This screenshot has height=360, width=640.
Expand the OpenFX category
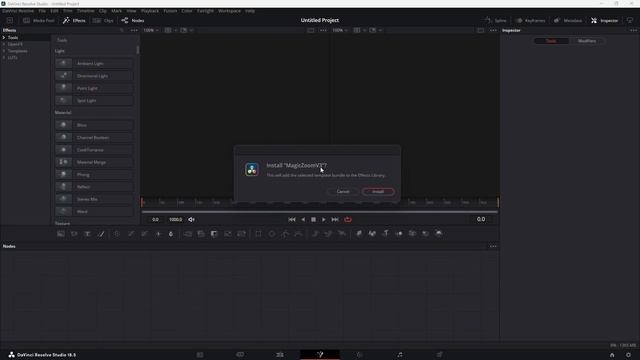click(4, 44)
